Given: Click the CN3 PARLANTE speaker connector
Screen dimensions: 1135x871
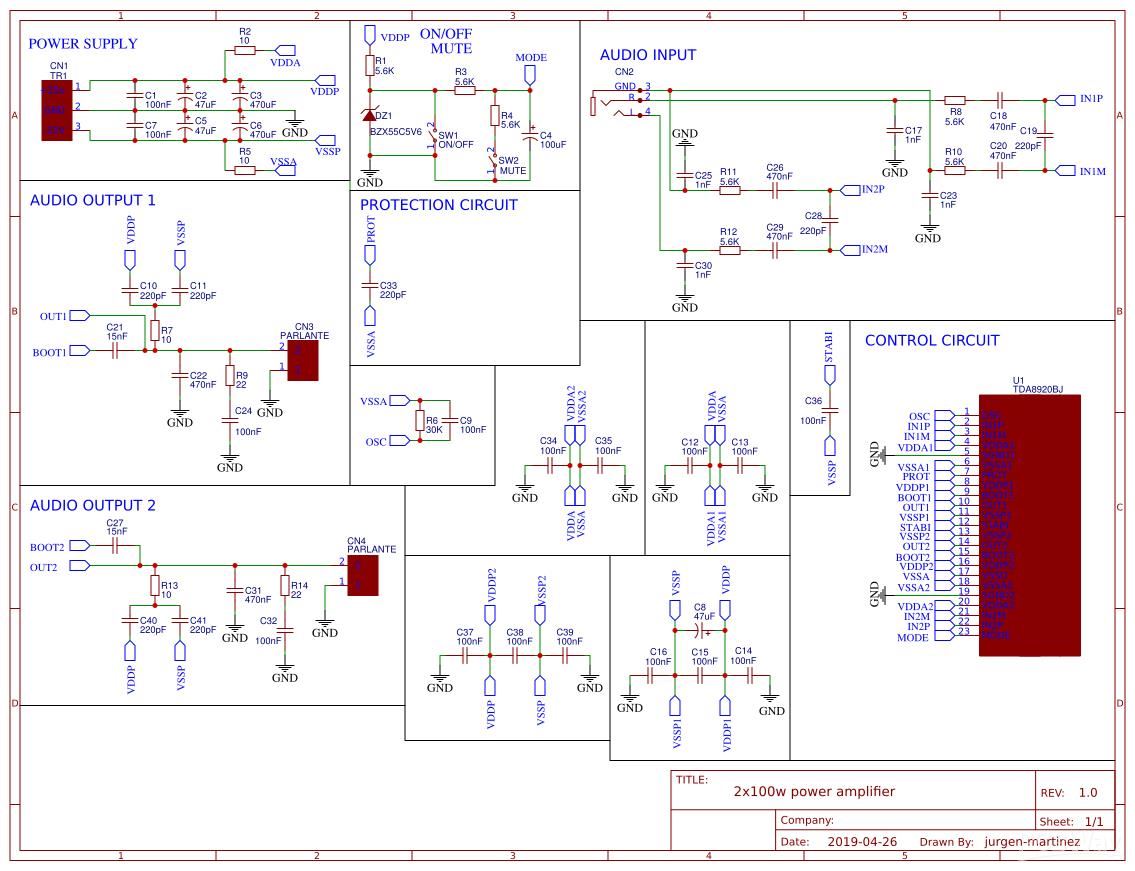Looking at the screenshot, I should click(x=303, y=360).
